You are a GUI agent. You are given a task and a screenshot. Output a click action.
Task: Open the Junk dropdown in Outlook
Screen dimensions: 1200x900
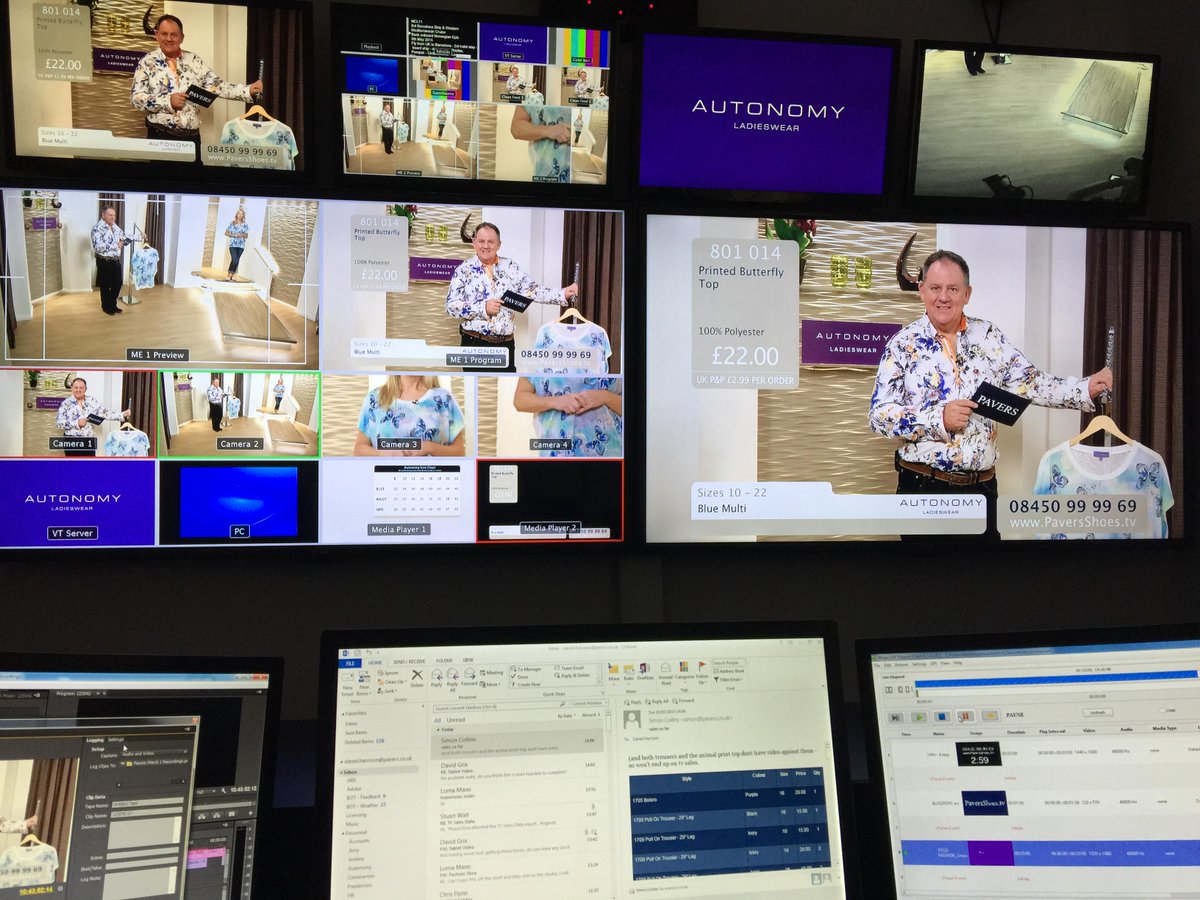[388, 690]
